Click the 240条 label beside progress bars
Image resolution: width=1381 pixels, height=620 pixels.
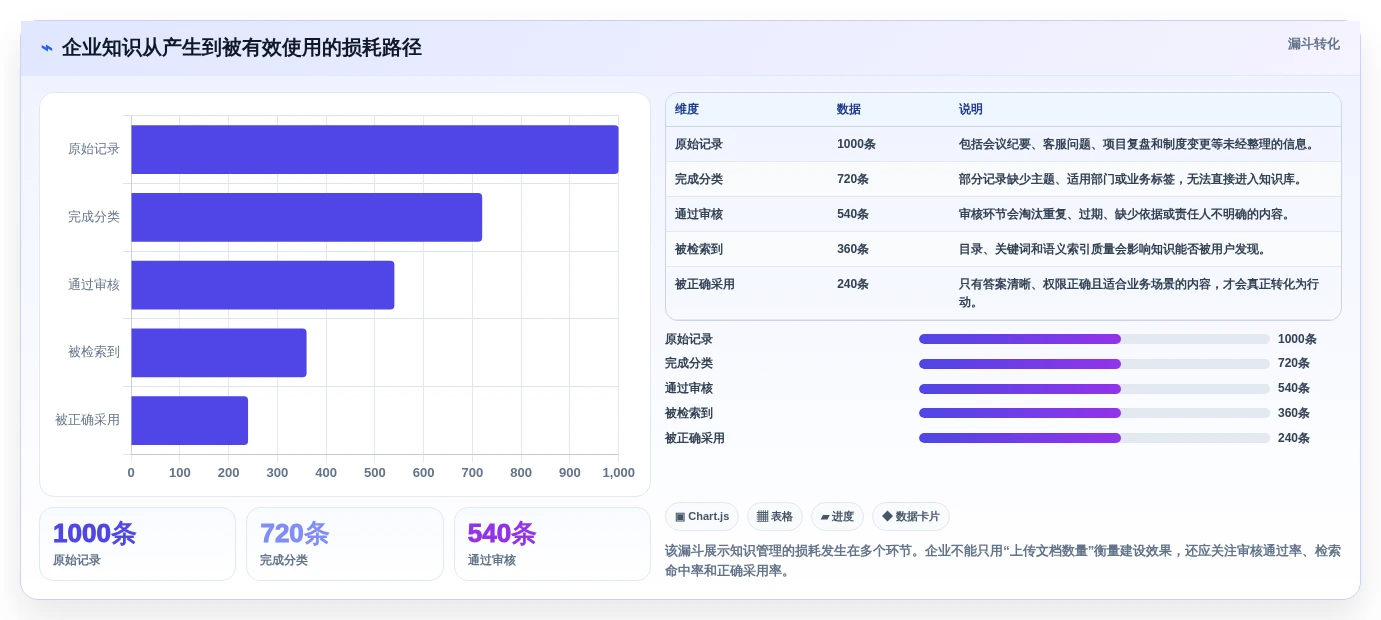[1294, 438]
